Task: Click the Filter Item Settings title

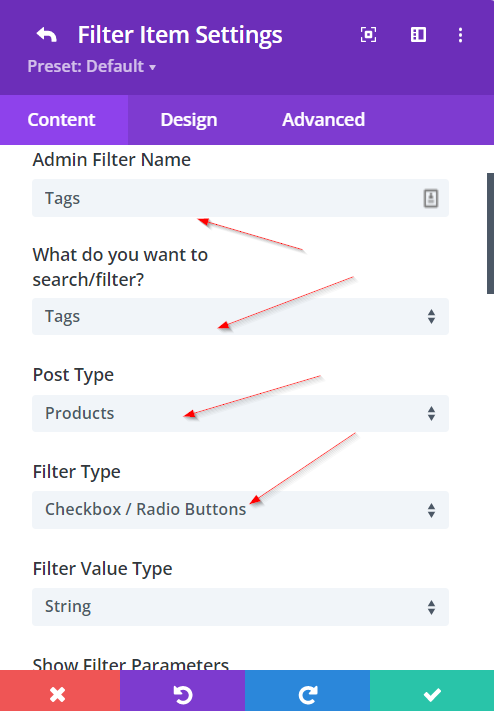Action: click(180, 35)
